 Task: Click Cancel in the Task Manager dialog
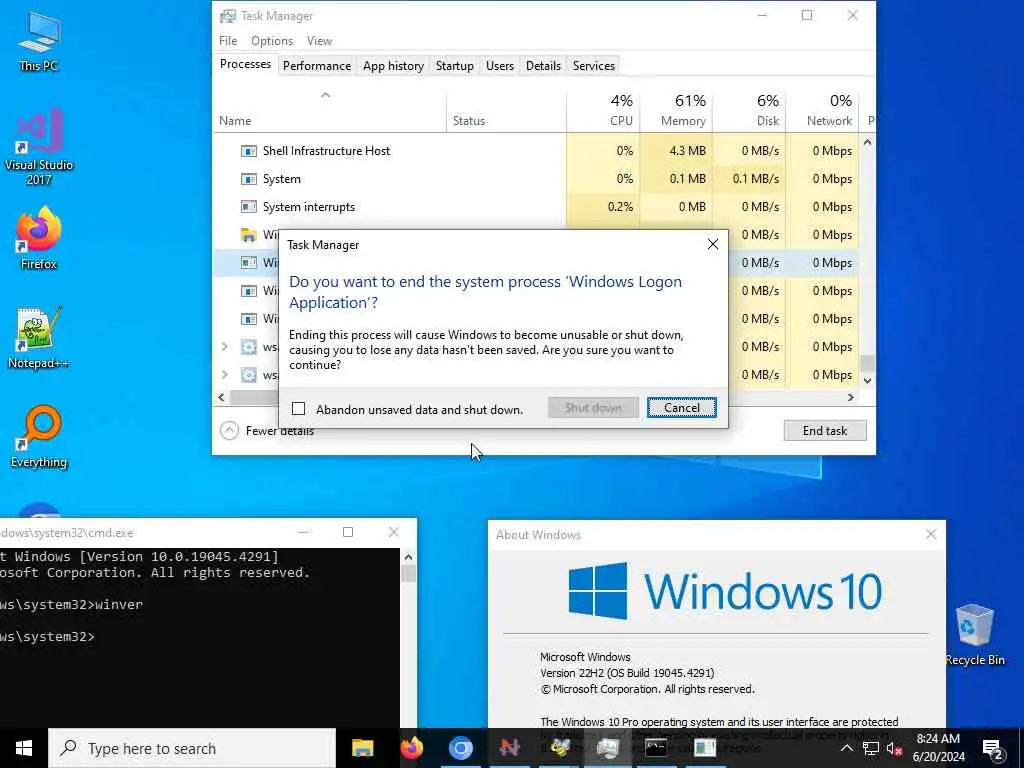click(x=681, y=408)
